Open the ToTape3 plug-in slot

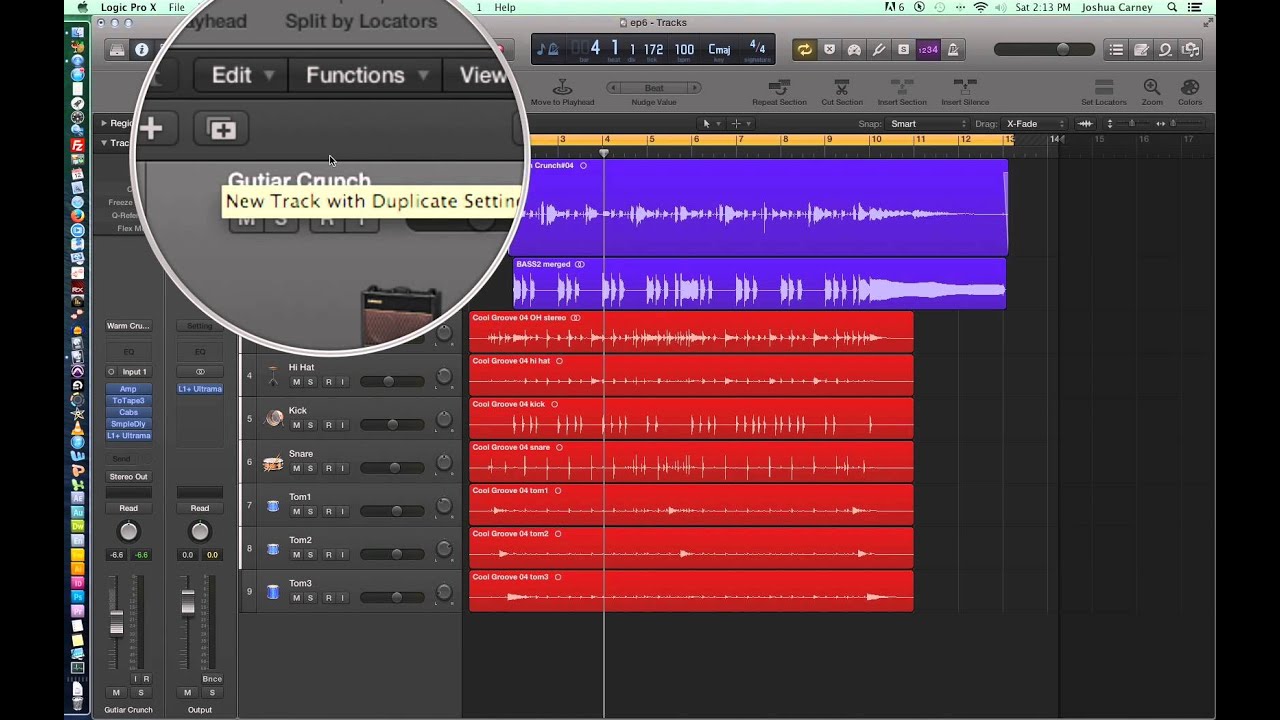click(x=128, y=401)
